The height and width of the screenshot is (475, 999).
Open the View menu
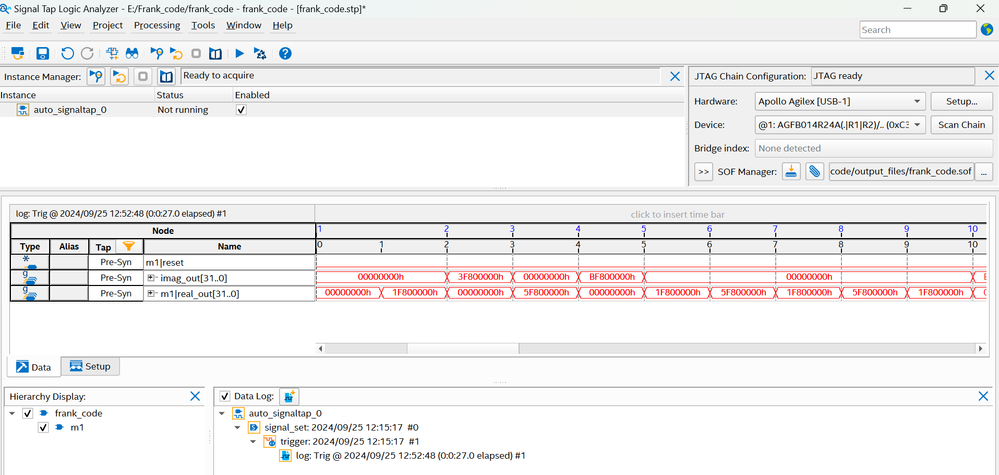(x=71, y=25)
